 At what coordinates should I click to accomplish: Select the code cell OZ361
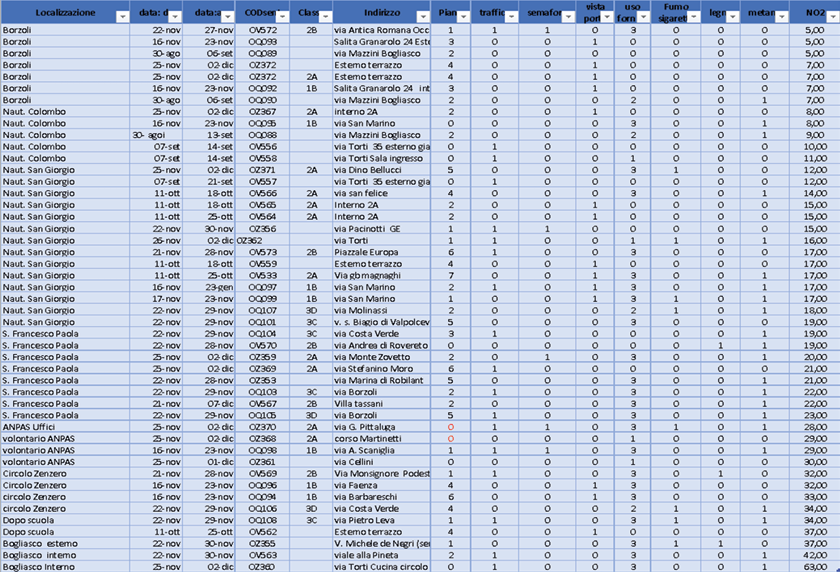point(262,462)
